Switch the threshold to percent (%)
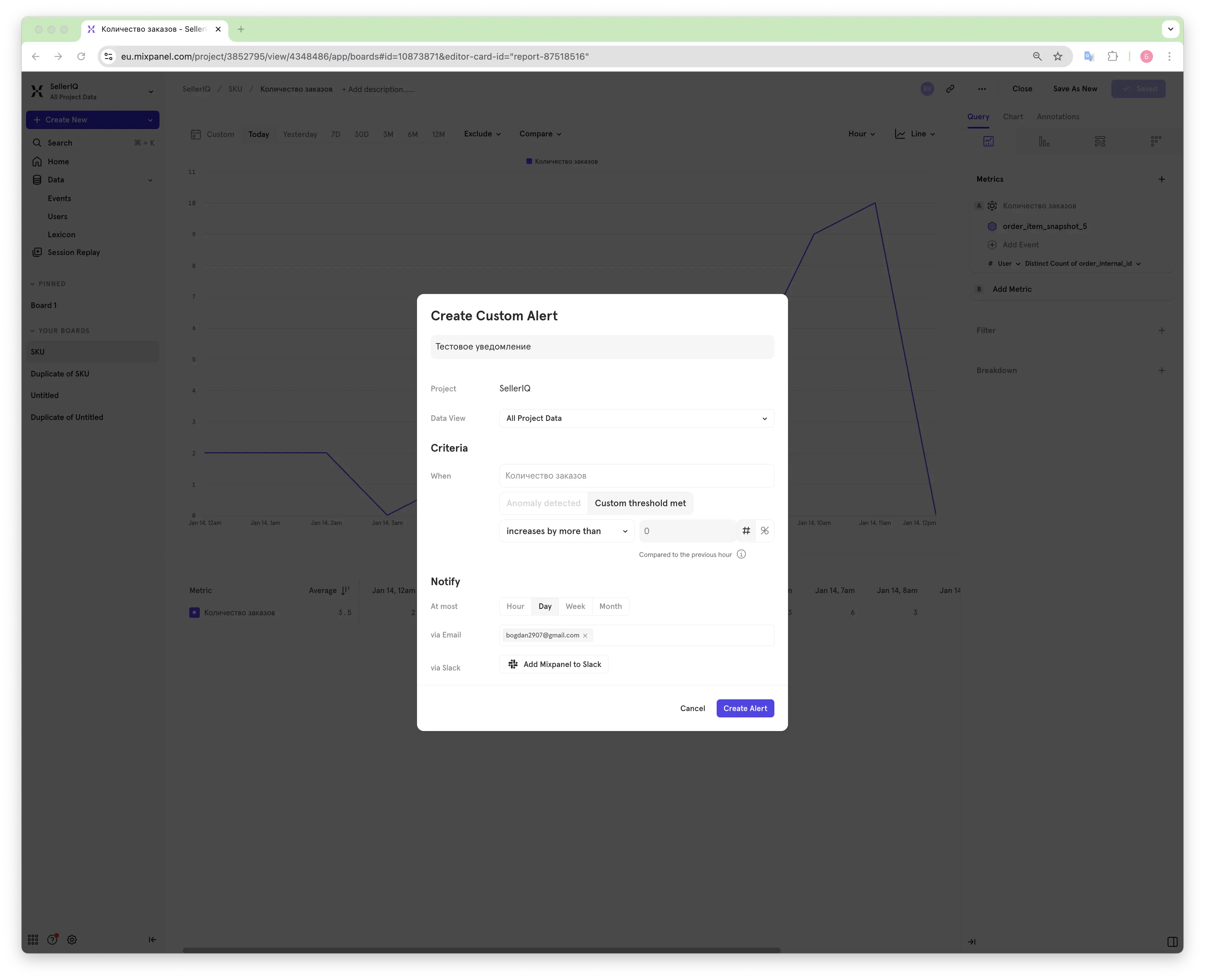The image size is (1205, 980). click(765, 531)
